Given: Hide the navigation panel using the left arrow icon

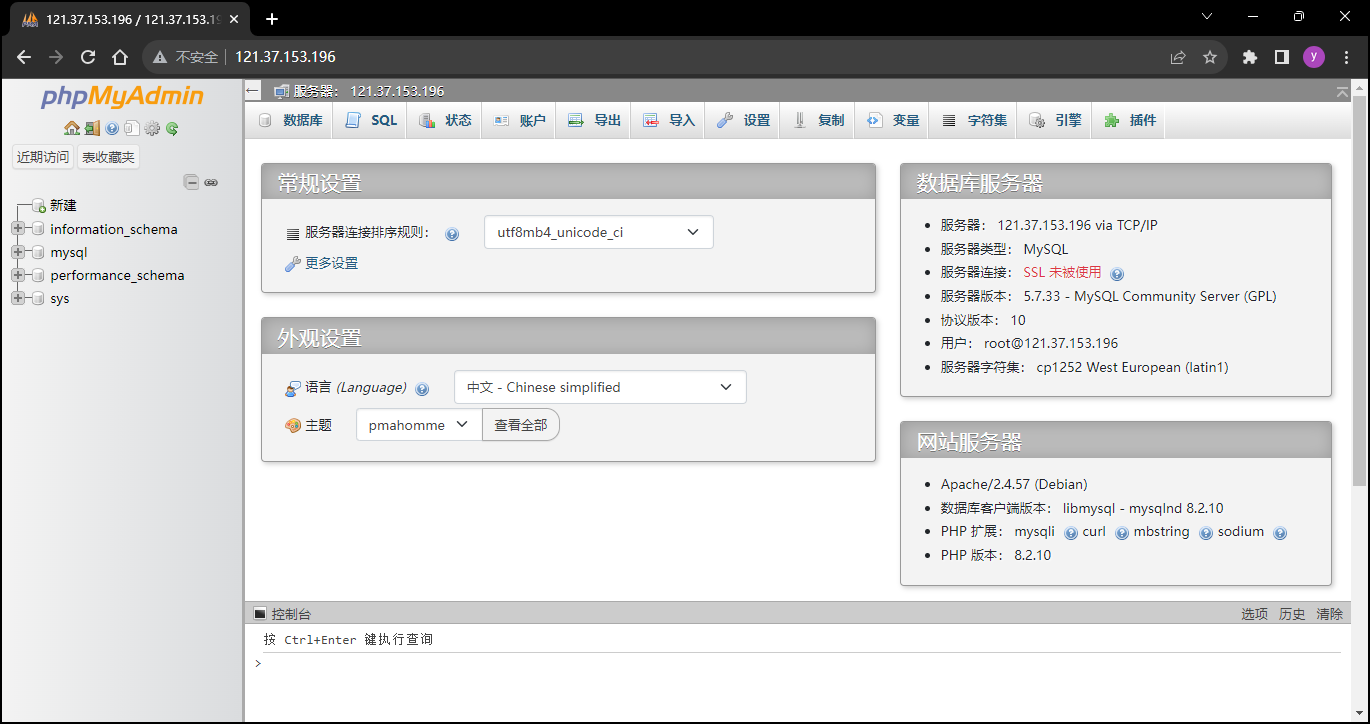Looking at the screenshot, I should tap(253, 90).
